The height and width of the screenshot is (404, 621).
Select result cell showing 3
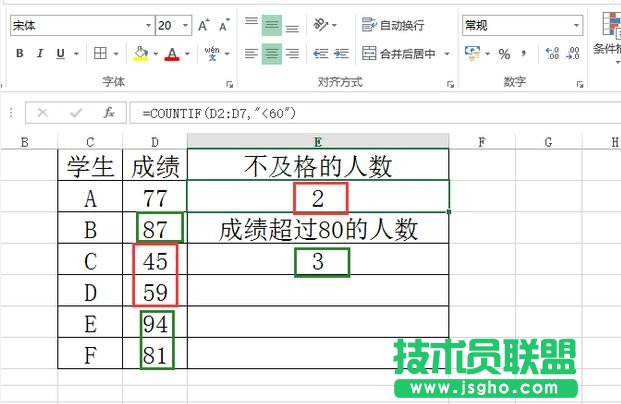tap(318, 259)
